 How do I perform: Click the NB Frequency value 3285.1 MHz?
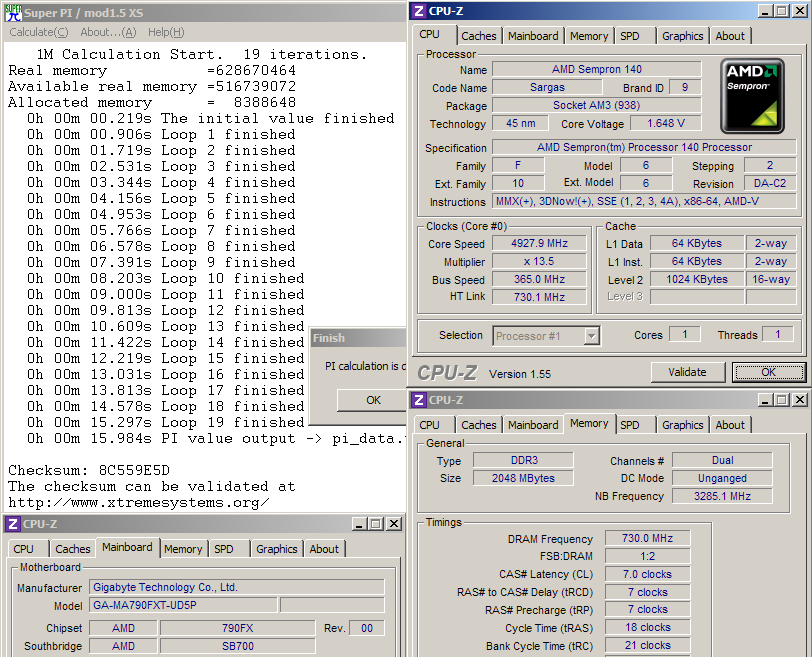tap(722, 496)
